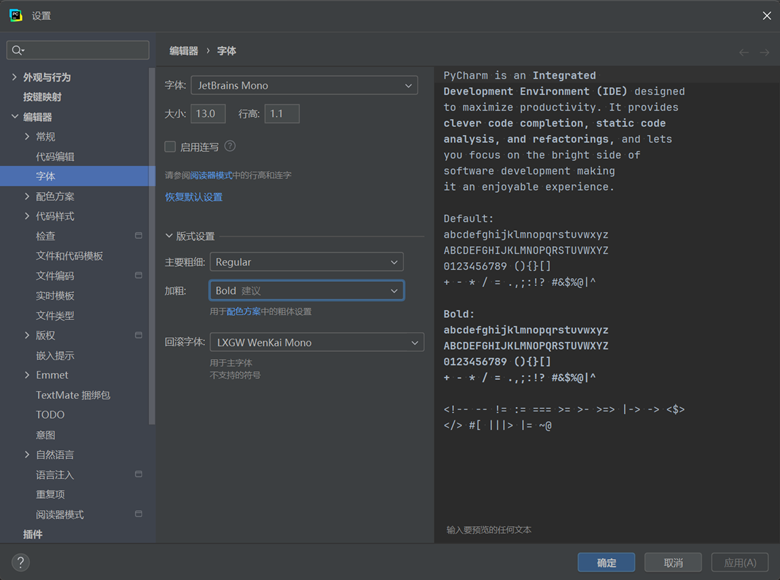The width and height of the screenshot is (780, 580).
Task: Click the PyCharm logo in the title bar
Action: [16, 15]
